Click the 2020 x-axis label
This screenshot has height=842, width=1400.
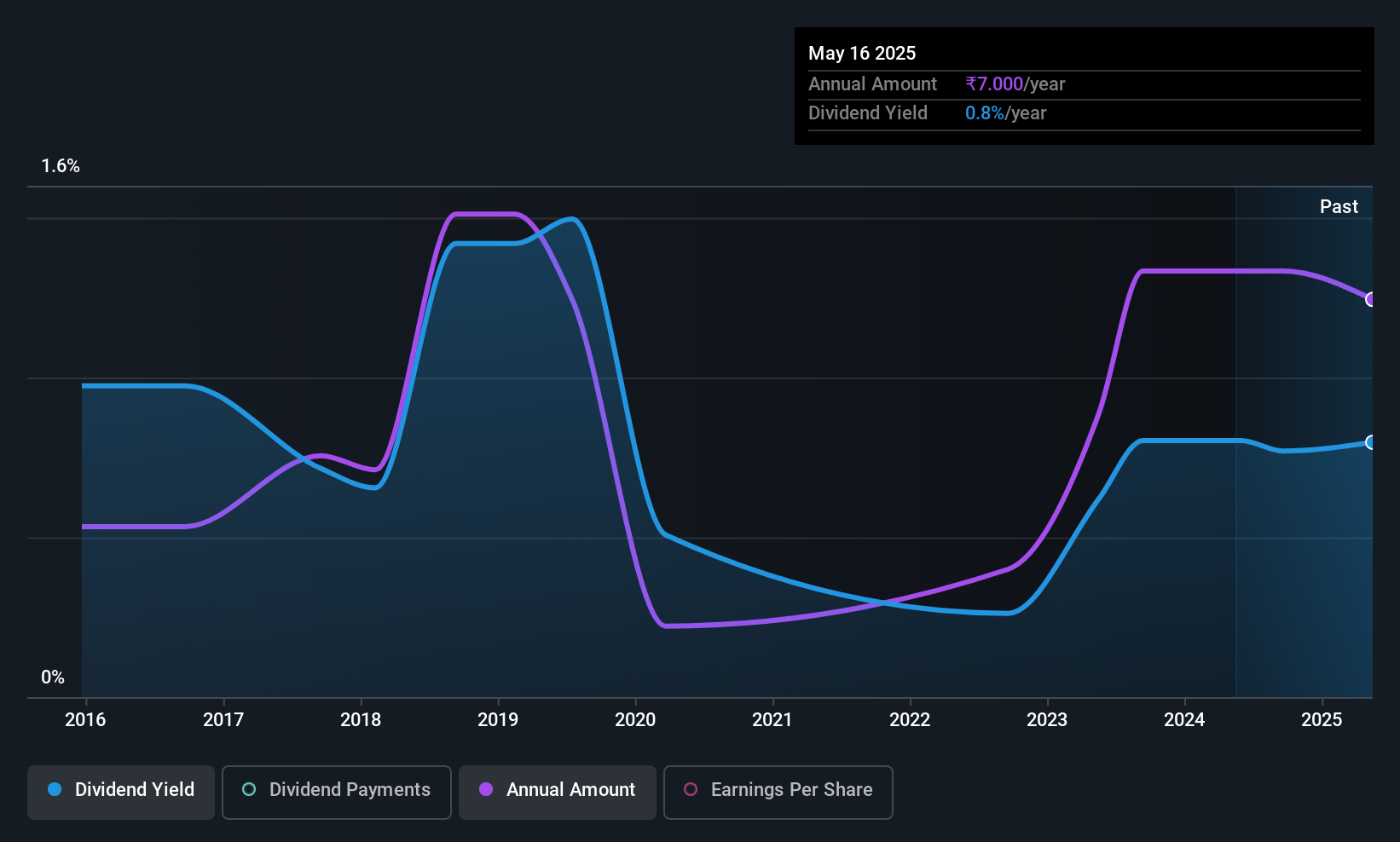(635, 719)
